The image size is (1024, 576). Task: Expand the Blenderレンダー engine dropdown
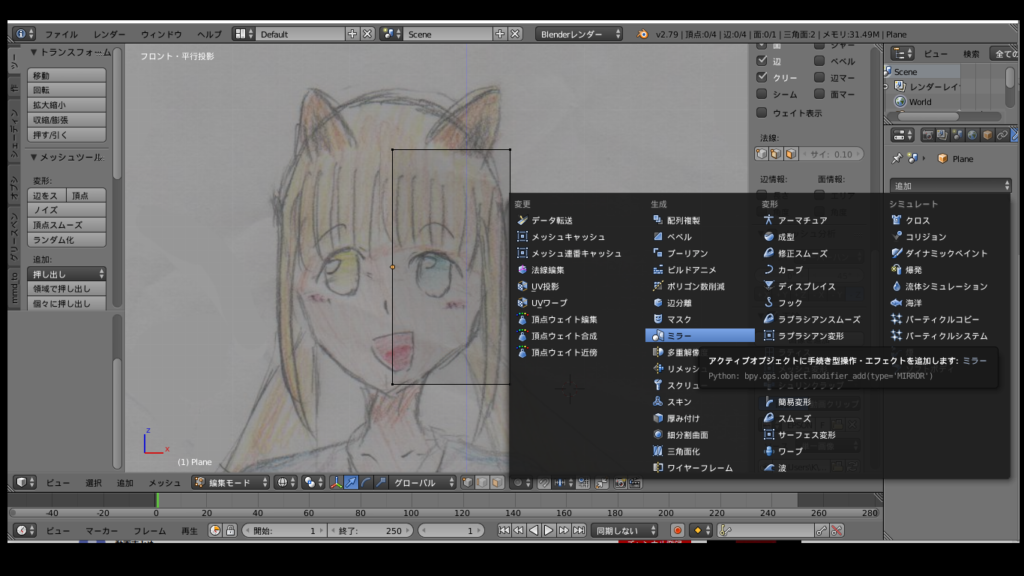pyautogui.click(x=579, y=34)
